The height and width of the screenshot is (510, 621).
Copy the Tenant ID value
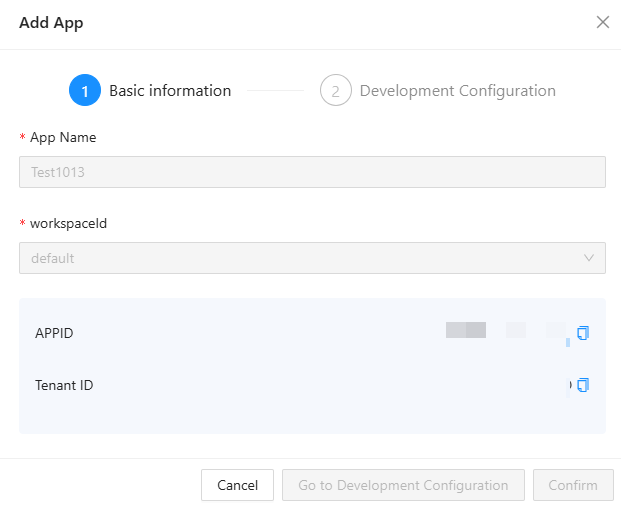[583, 385]
